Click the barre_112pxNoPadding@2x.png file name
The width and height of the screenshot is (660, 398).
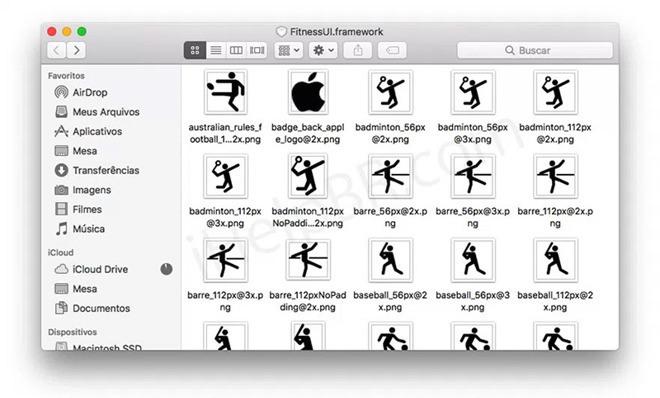[x=308, y=301]
